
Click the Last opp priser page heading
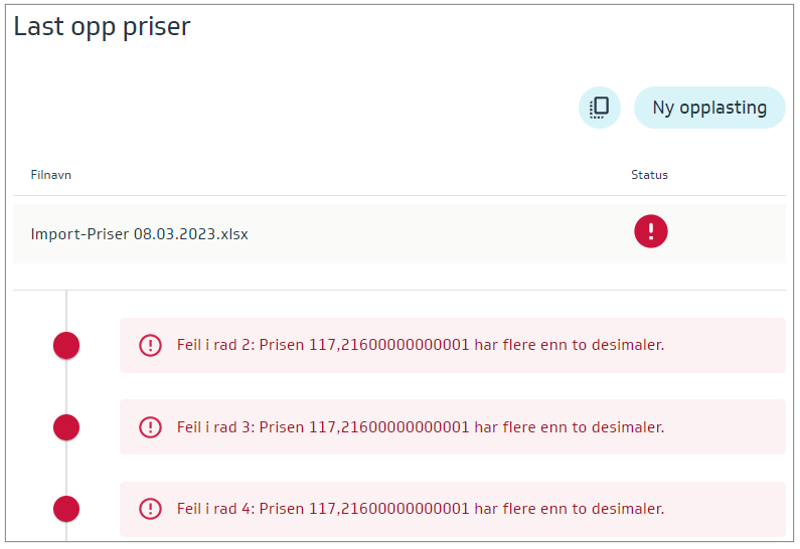click(101, 27)
